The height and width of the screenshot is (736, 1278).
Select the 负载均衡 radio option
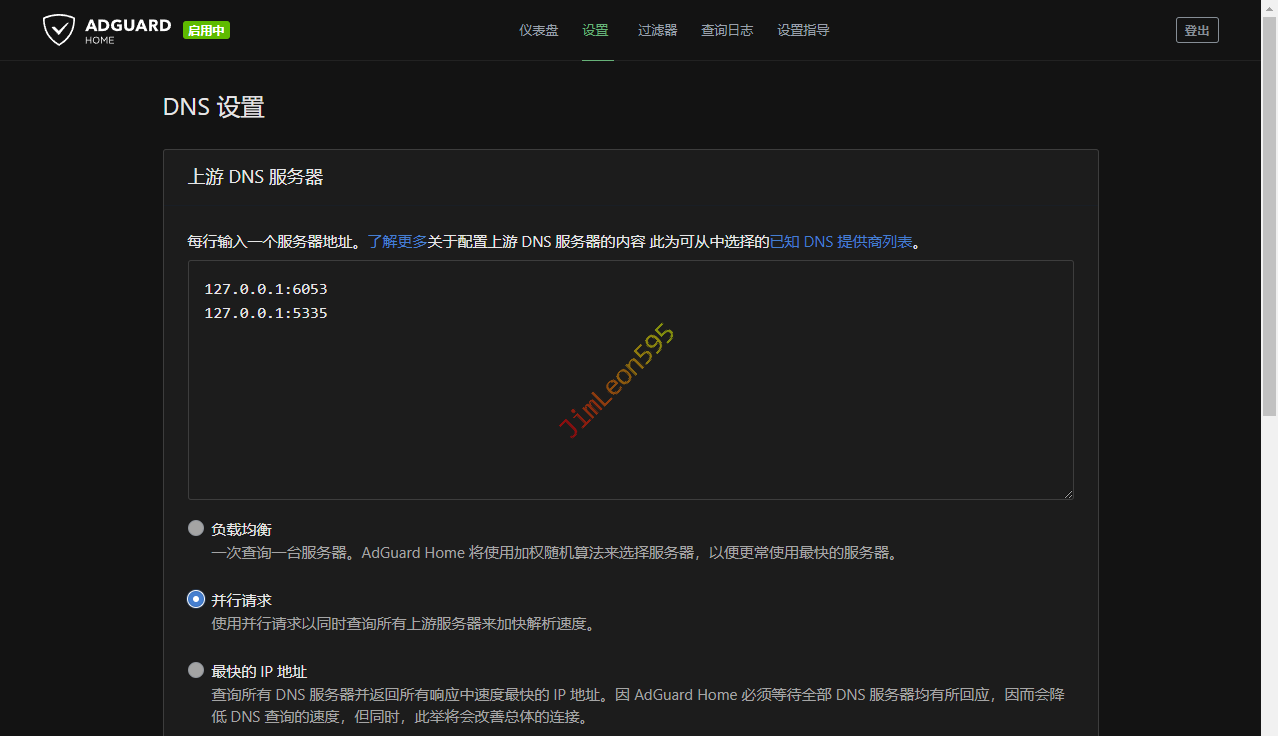(x=196, y=528)
